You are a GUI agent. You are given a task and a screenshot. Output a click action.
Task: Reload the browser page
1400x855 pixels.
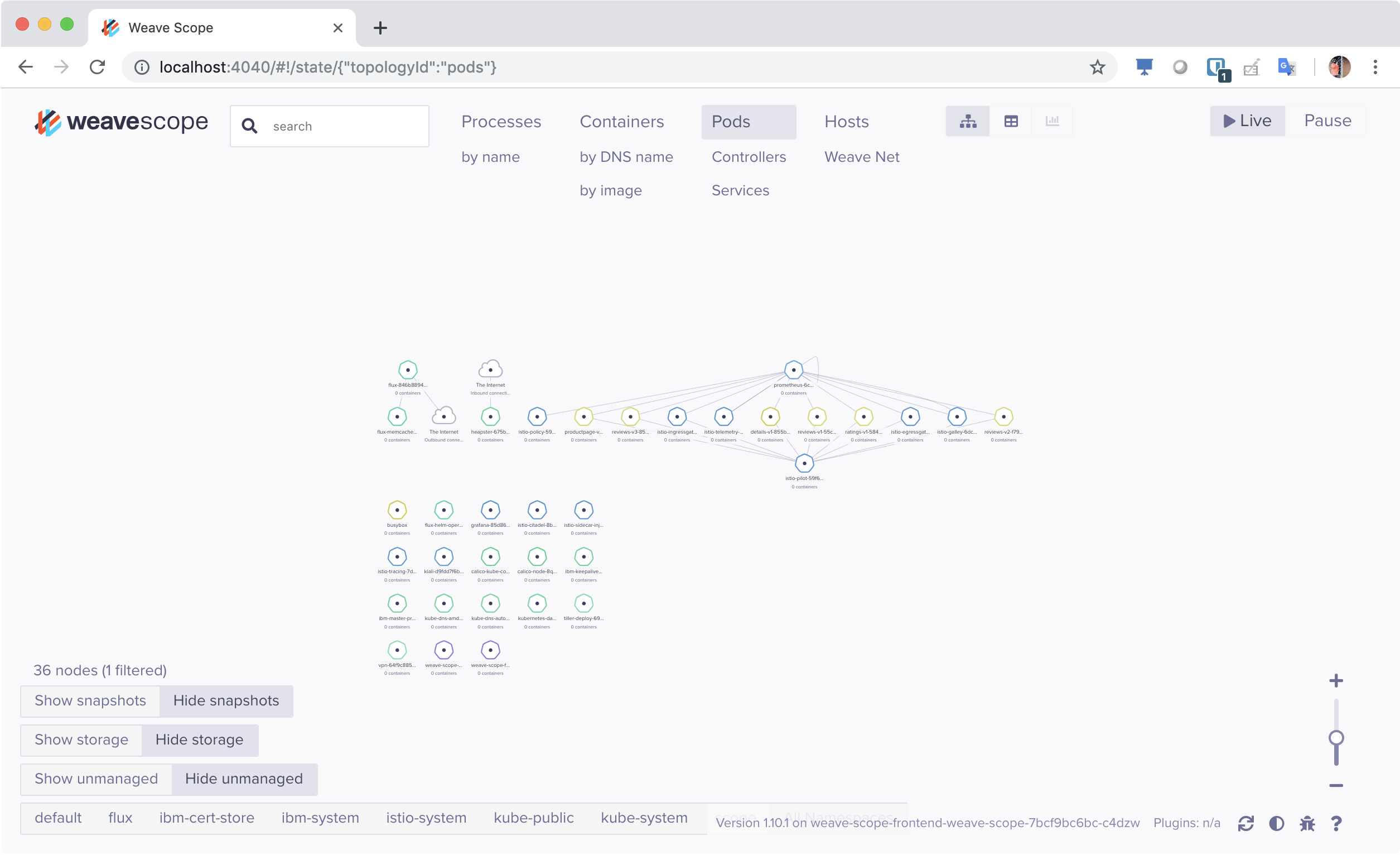98,67
